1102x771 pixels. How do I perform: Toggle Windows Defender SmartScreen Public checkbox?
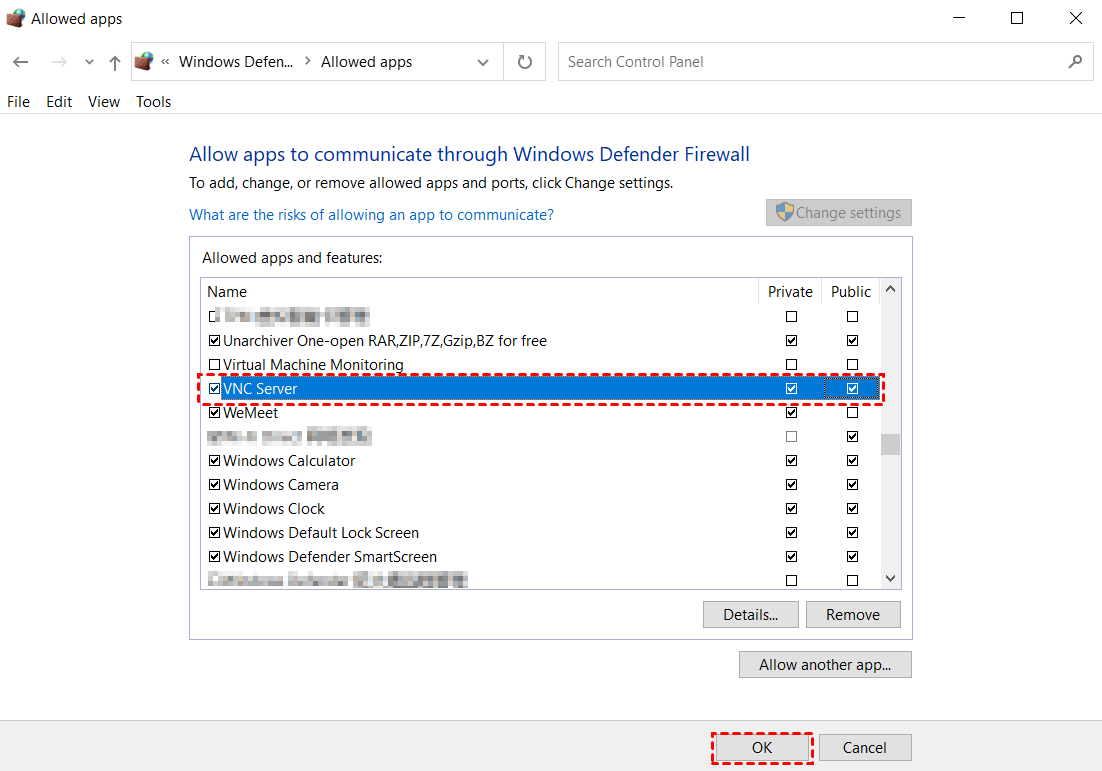[x=853, y=556]
